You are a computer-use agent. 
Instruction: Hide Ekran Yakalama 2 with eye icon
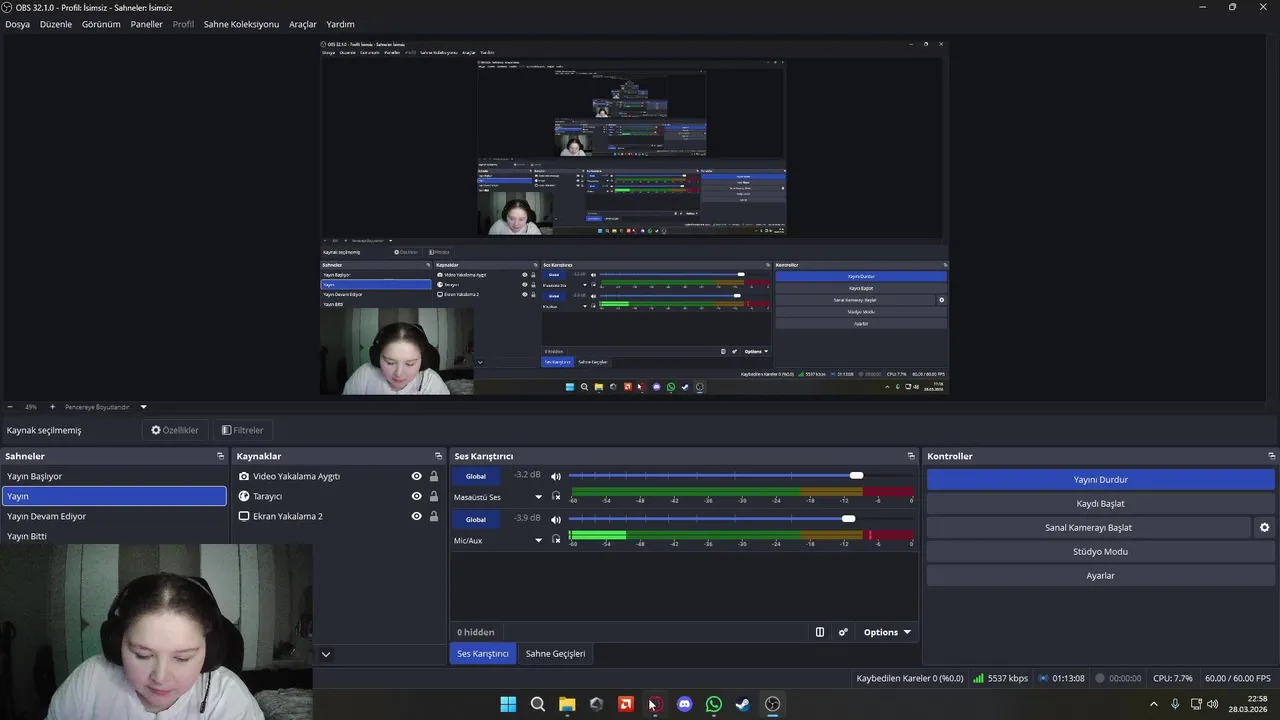coord(416,516)
